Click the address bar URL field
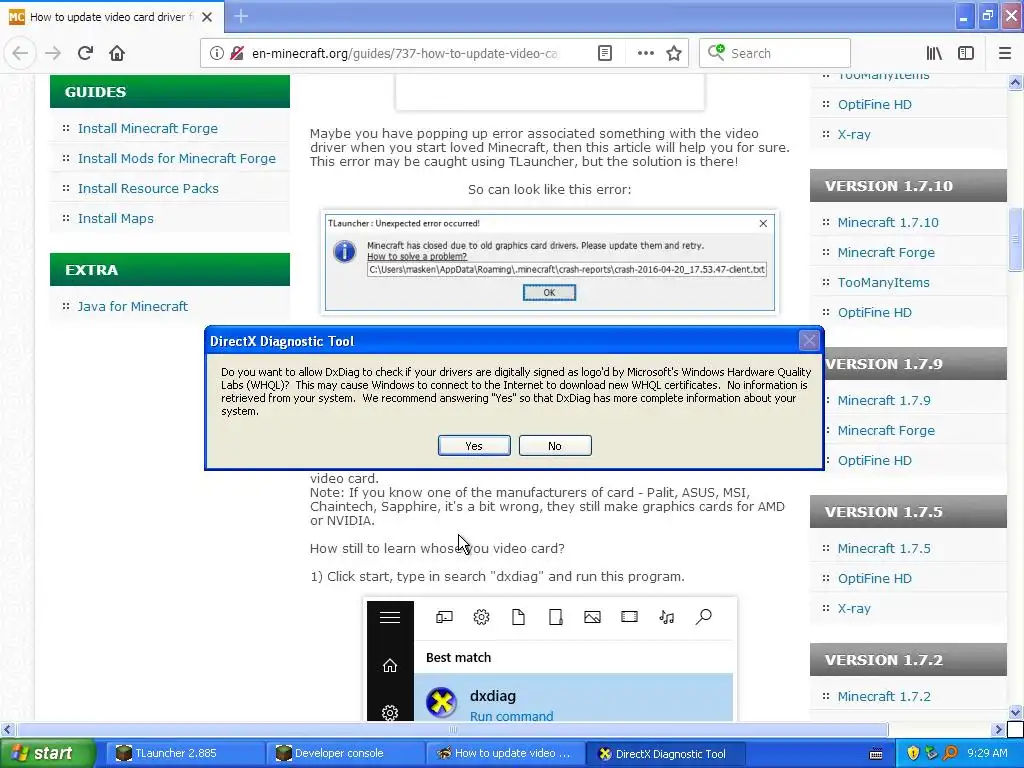1024x768 pixels. (x=405, y=53)
